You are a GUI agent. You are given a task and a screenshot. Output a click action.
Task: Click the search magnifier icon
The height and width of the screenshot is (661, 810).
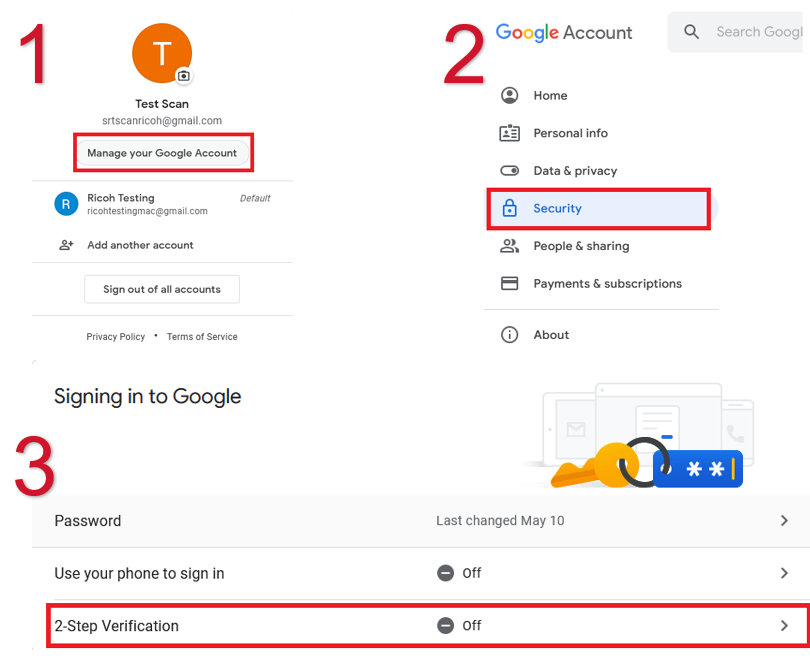(x=691, y=32)
